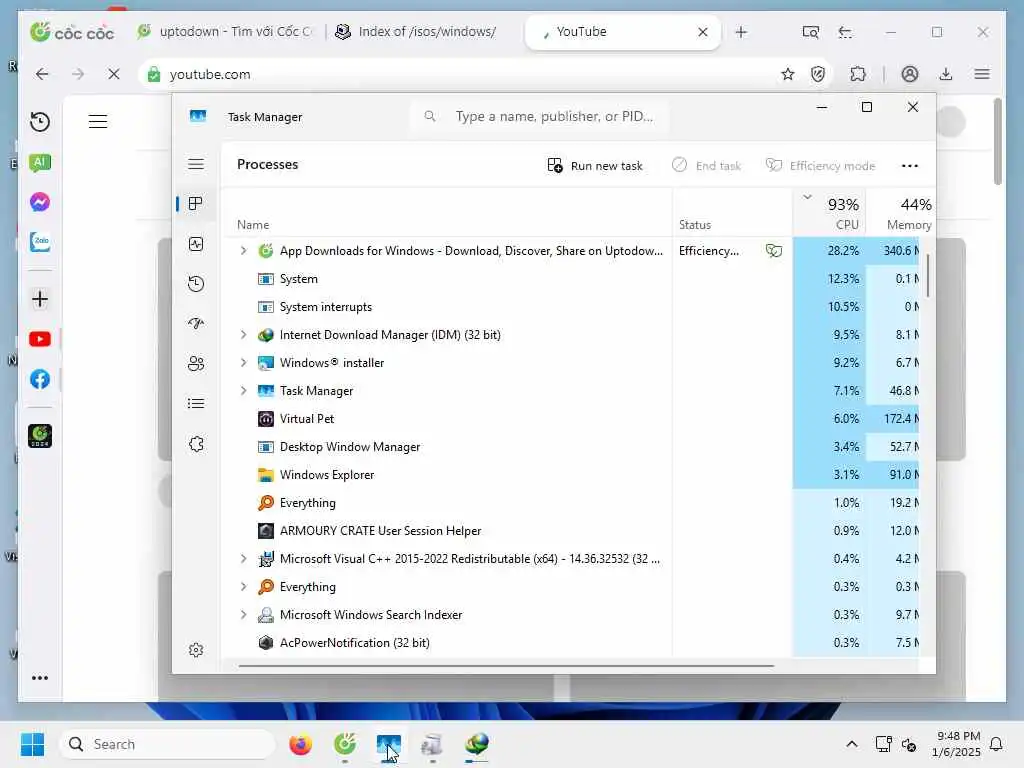Switch to uptodown search tab
The height and width of the screenshot is (768, 1024).
226,31
